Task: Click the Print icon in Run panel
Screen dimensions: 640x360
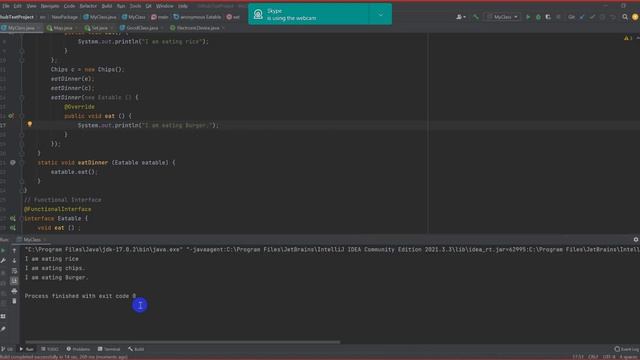Action: tap(14, 291)
